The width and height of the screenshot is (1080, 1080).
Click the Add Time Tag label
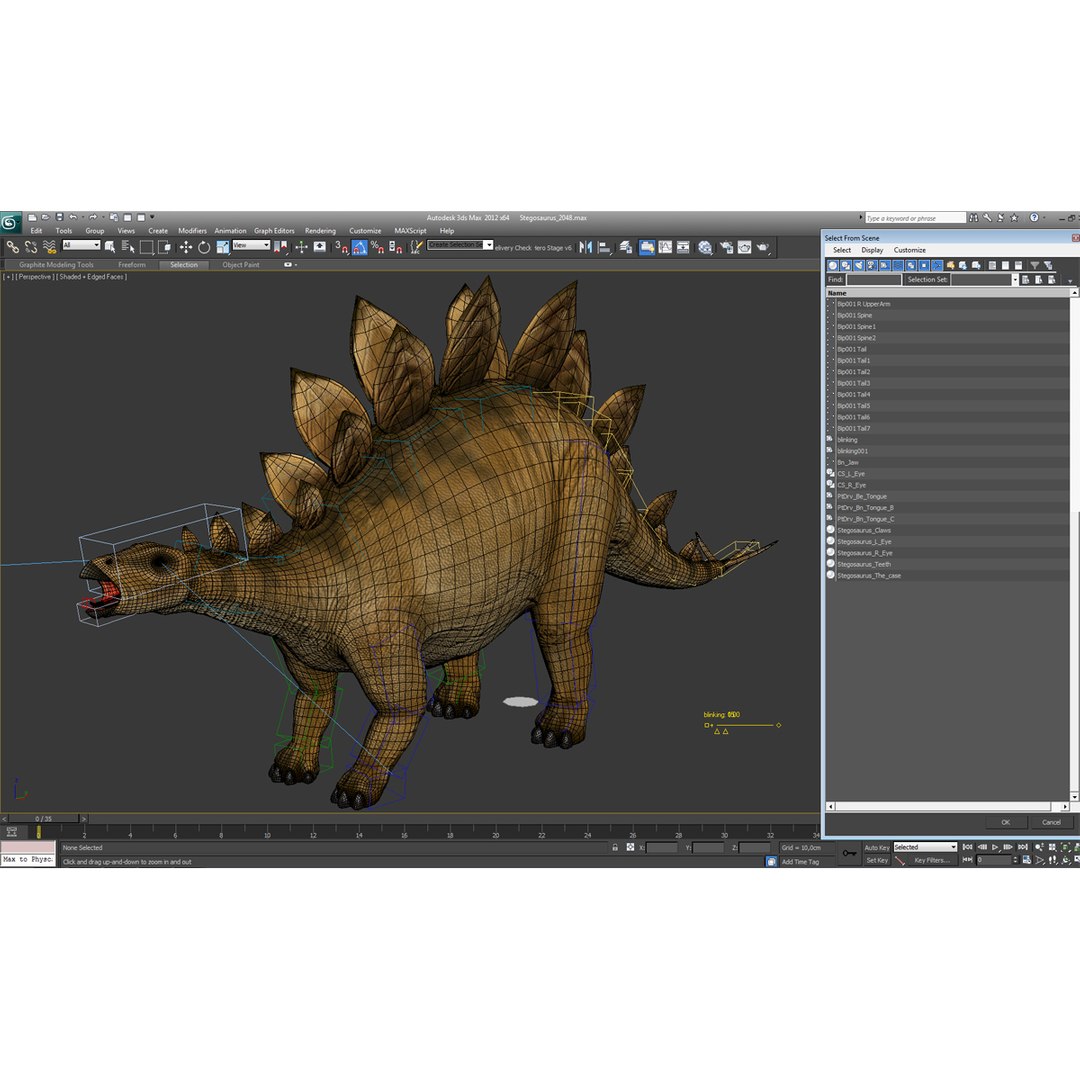pos(800,862)
